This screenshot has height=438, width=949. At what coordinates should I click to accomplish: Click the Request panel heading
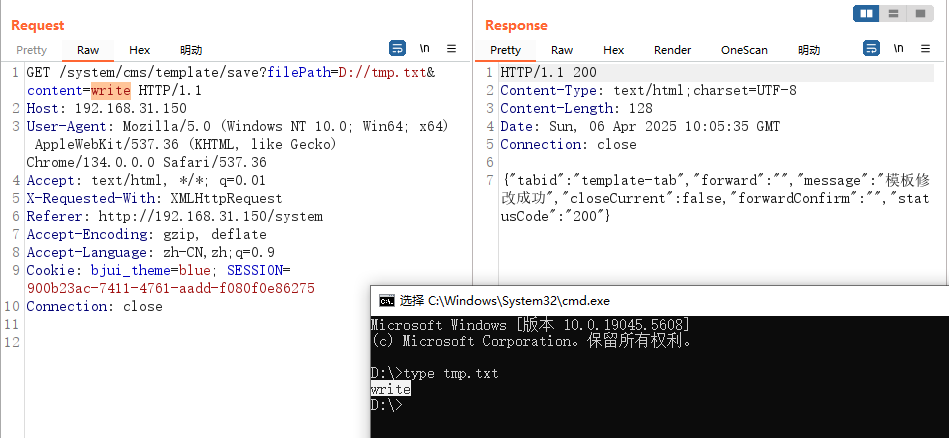pos(38,25)
